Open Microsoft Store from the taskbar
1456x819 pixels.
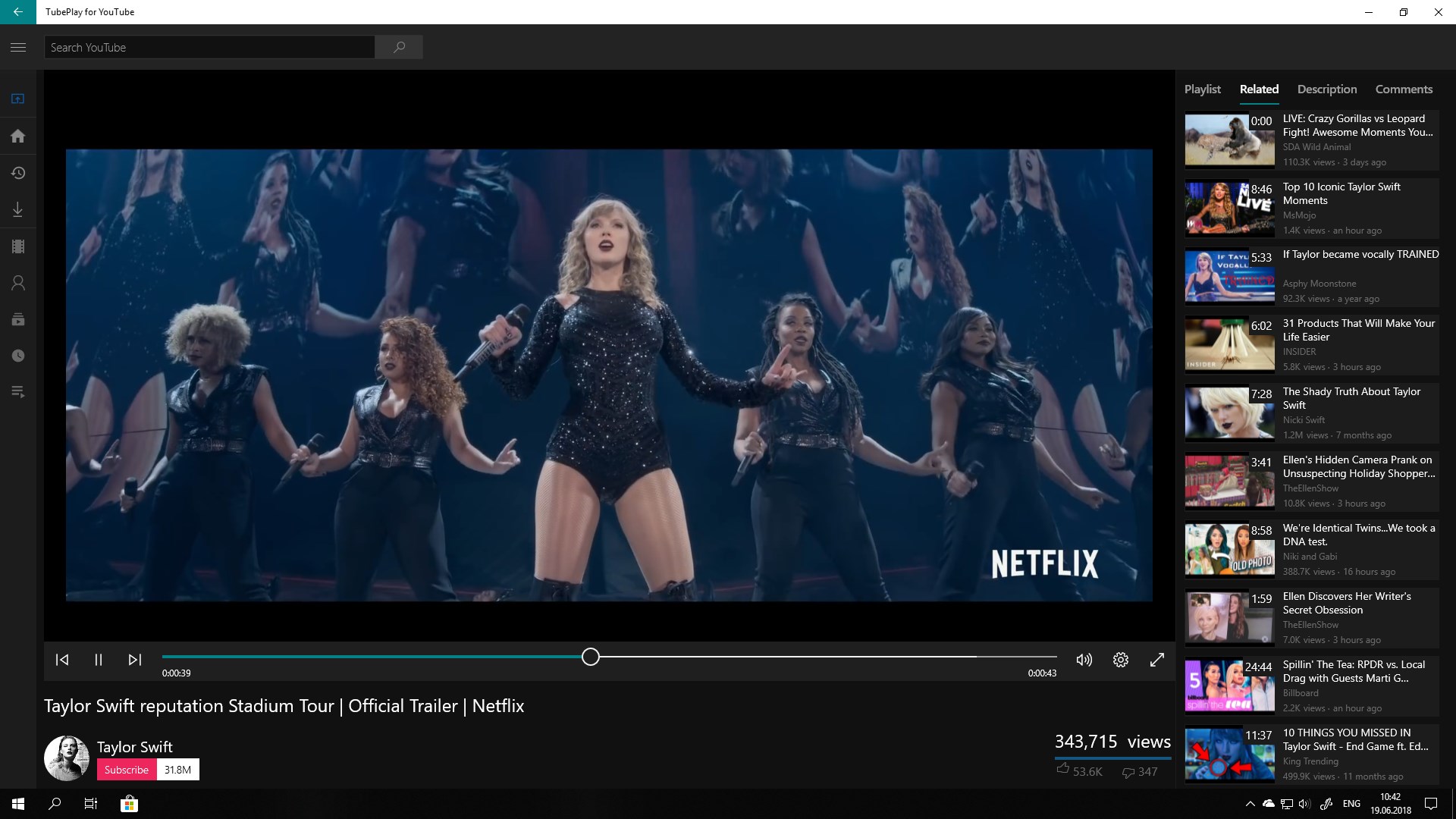click(x=129, y=804)
